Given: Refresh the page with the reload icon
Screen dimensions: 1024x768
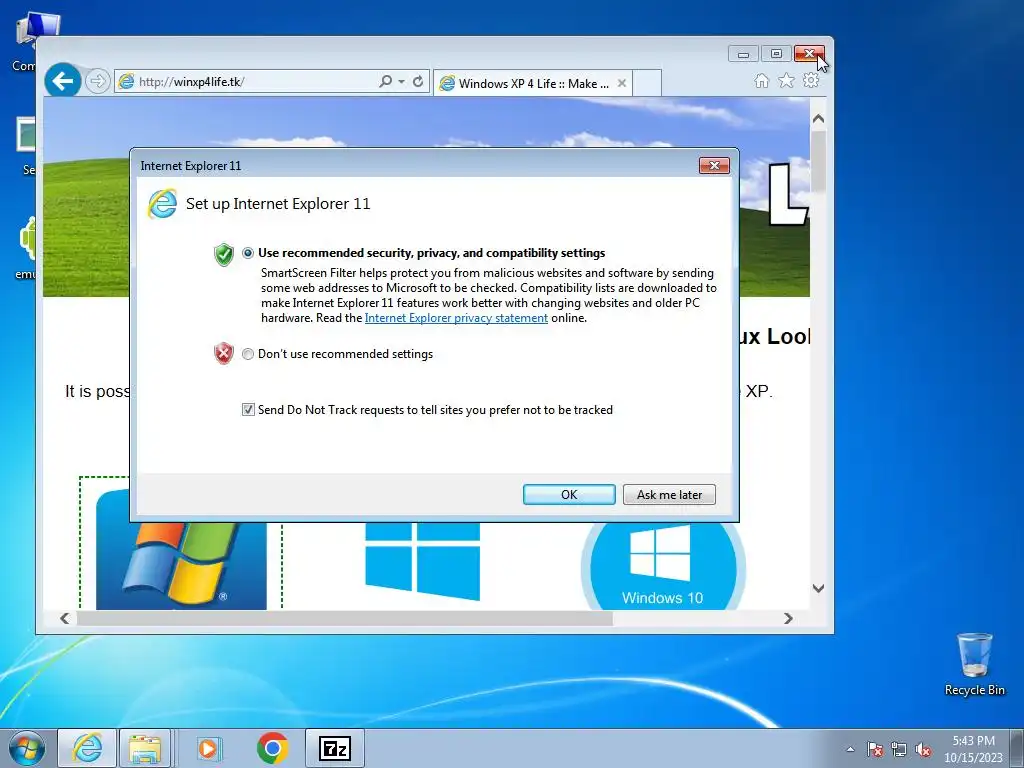Looking at the screenshot, I should click(x=418, y=81).
